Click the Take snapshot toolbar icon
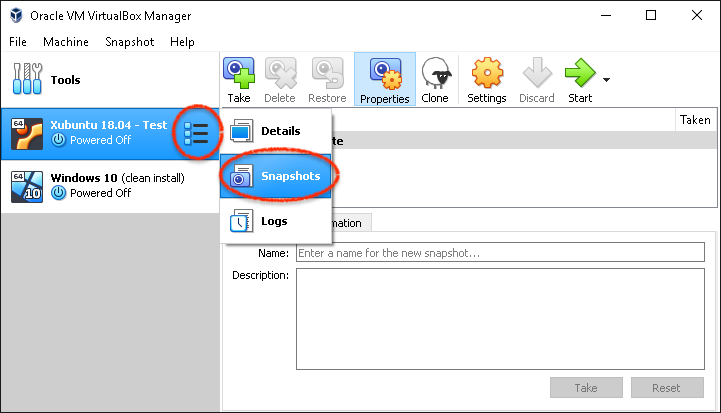 [239, 74]
